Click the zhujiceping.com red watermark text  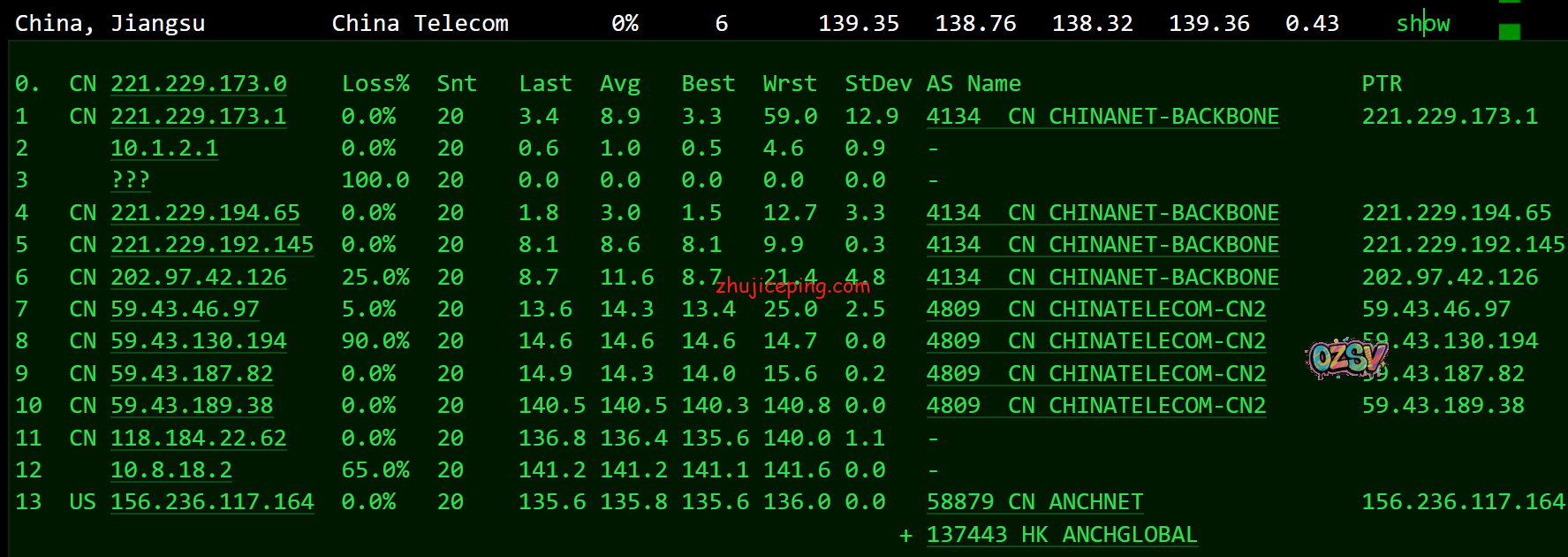(x=792, y=286)
